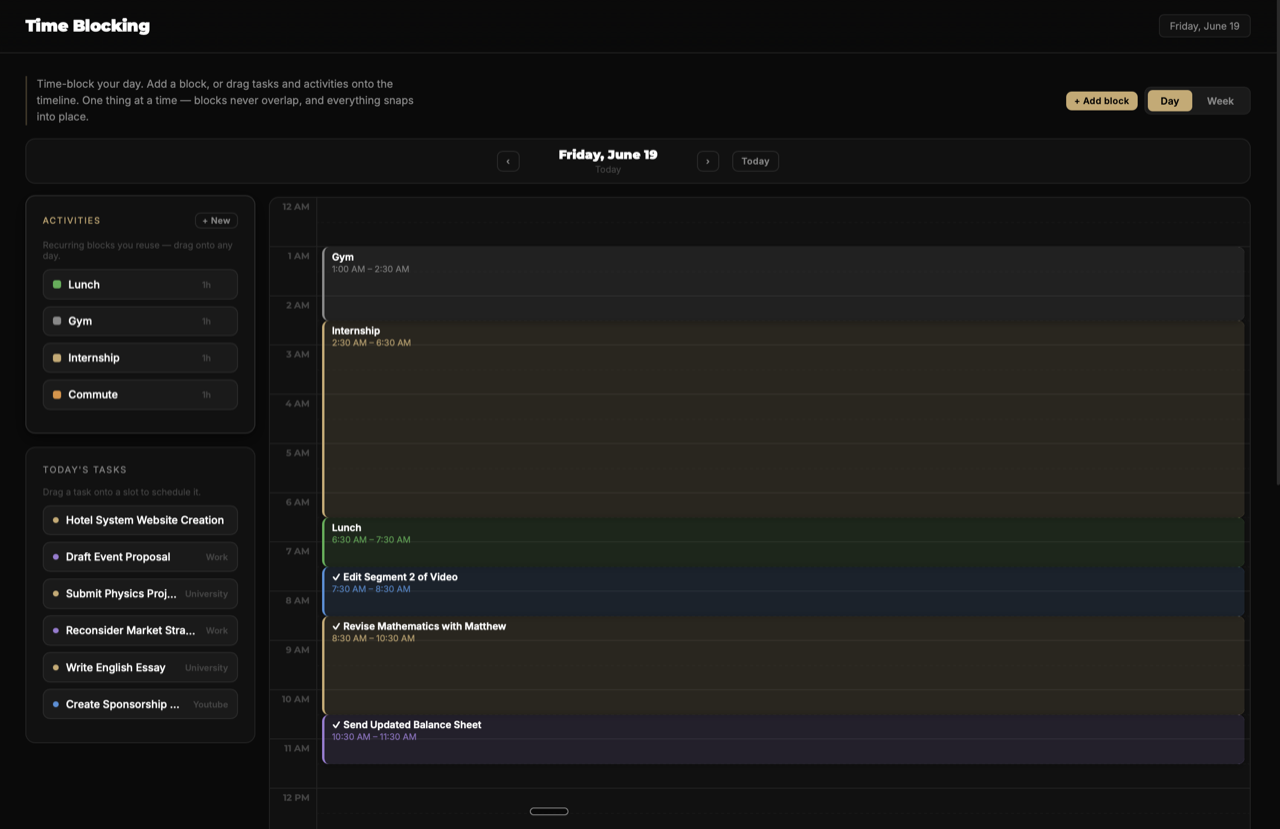Open the Write English Essay task
Image resolution: width=1280 pixels, height=829 pixels.
(140, 667)
